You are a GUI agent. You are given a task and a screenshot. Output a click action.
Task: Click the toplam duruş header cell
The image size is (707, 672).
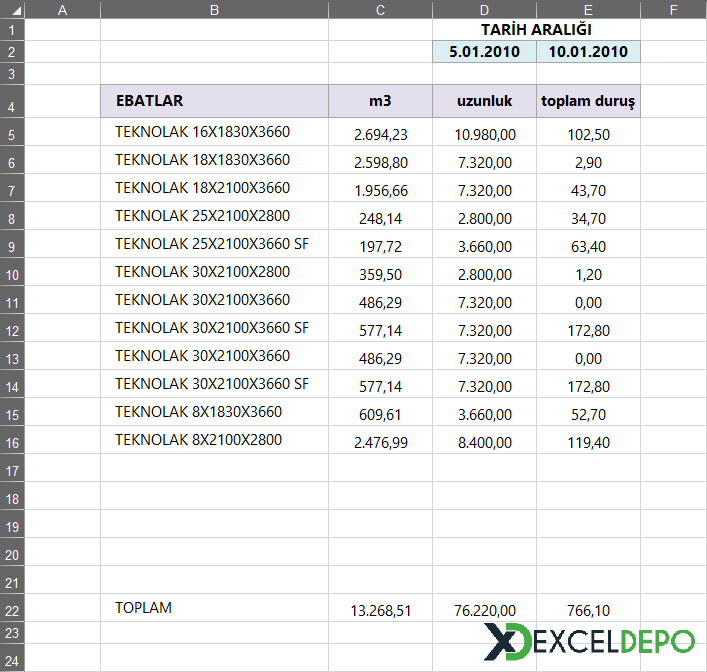point(588,101)
